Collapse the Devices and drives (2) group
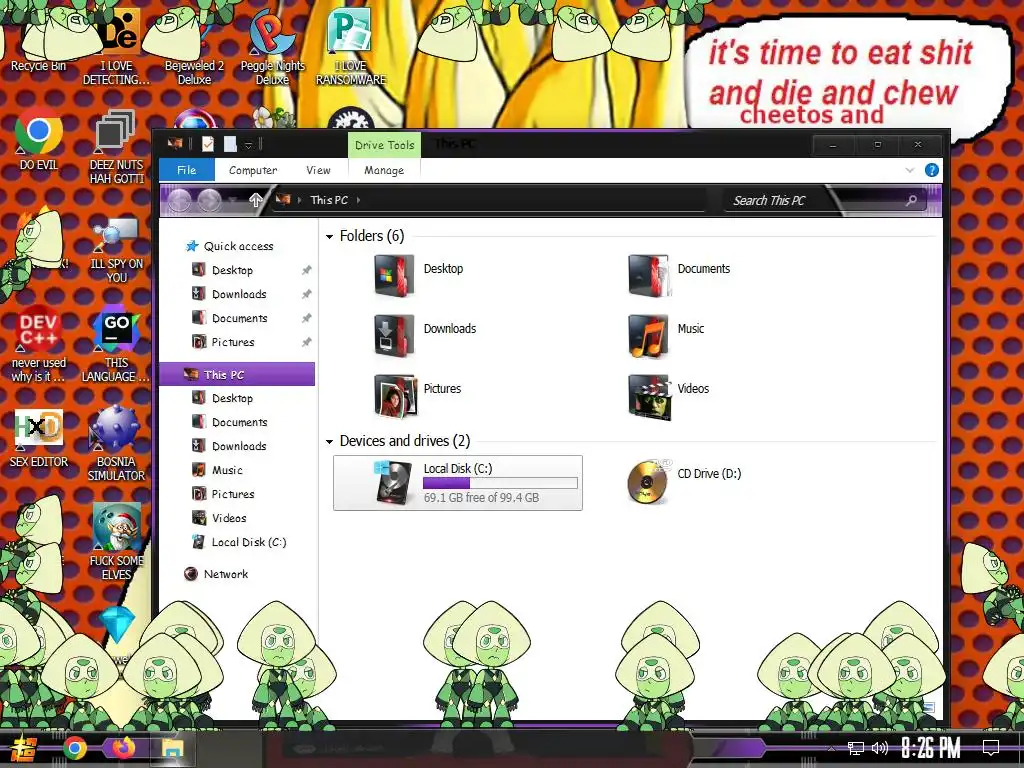 [x=329, y=441]
